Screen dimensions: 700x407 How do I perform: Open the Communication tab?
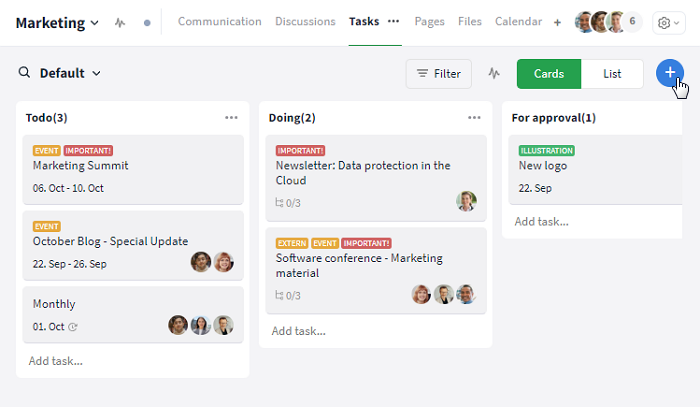(x=219, y=21)
